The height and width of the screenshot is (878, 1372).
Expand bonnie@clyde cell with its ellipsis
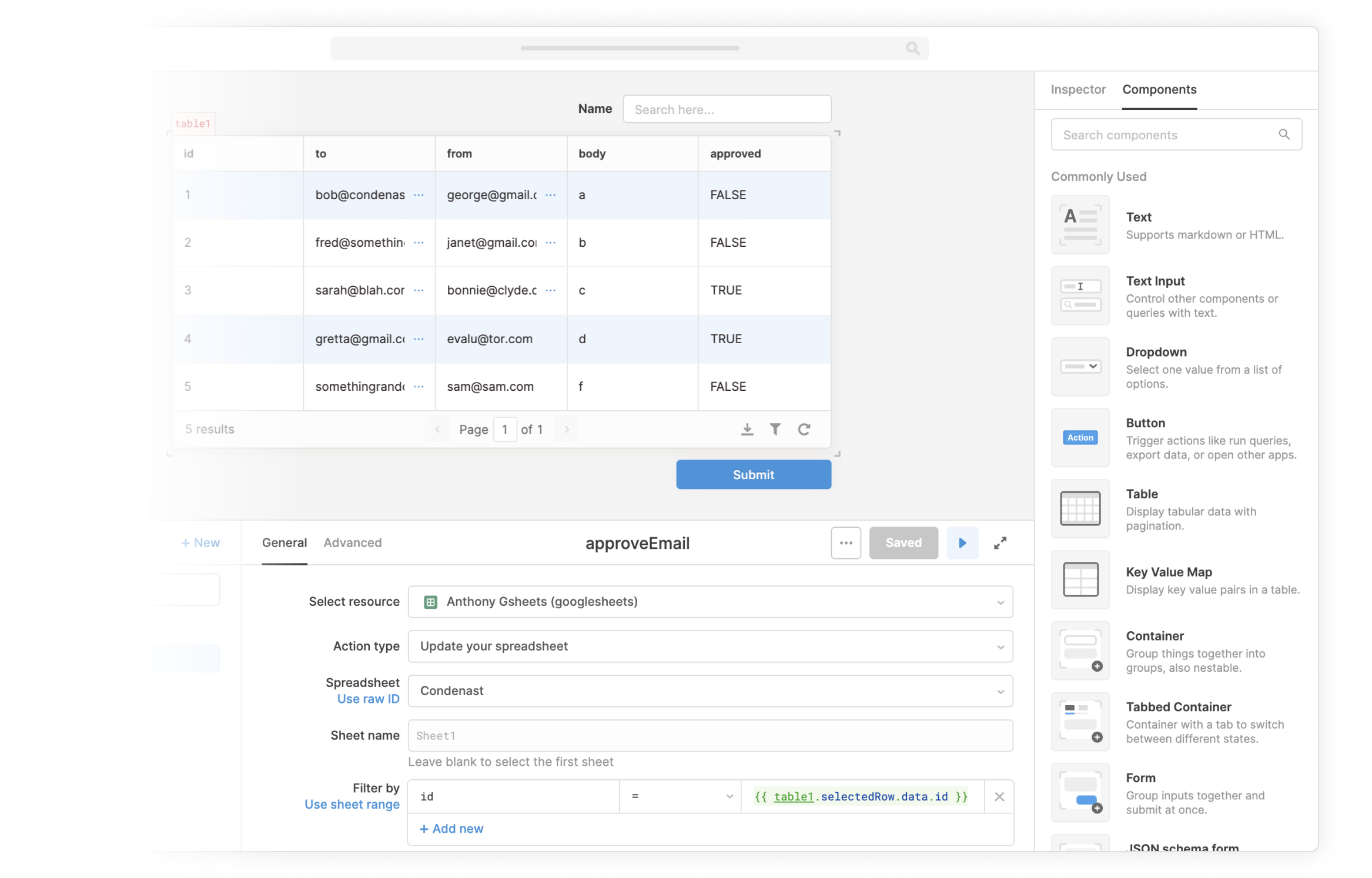coord(550,290)
